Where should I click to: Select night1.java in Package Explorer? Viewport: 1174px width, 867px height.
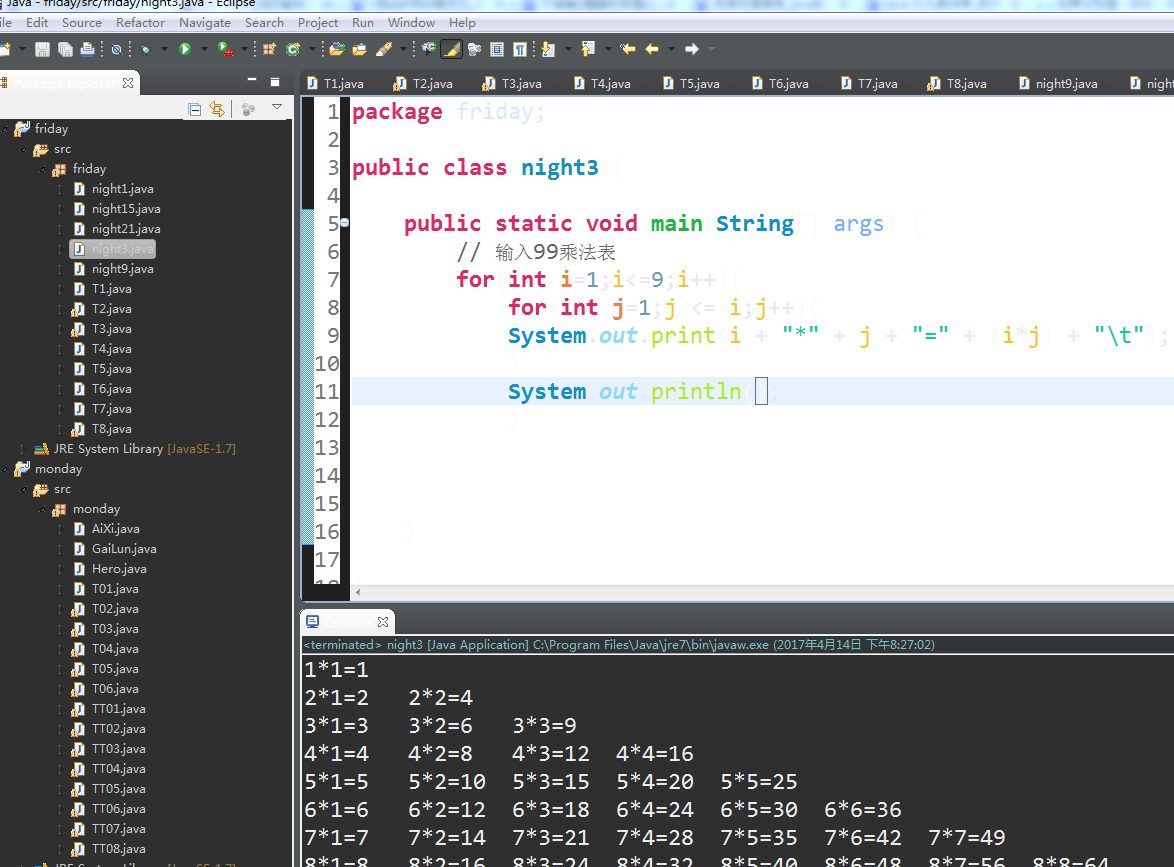click(x=113, y=189)
